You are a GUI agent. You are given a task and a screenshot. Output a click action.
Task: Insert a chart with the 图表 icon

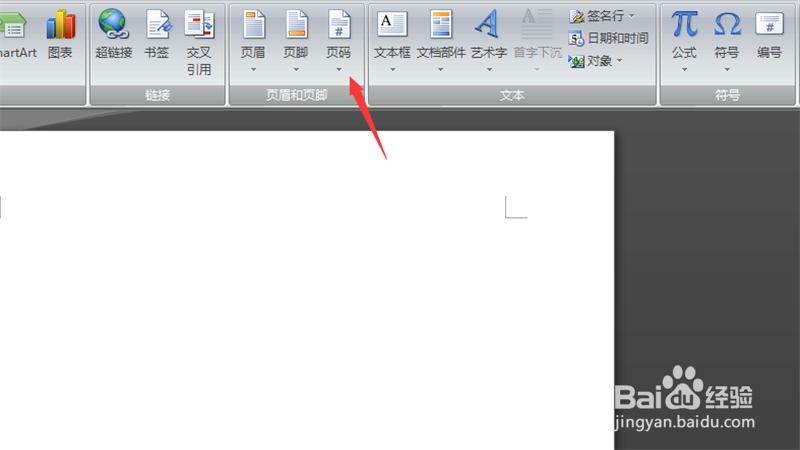(x=61, y=24)
